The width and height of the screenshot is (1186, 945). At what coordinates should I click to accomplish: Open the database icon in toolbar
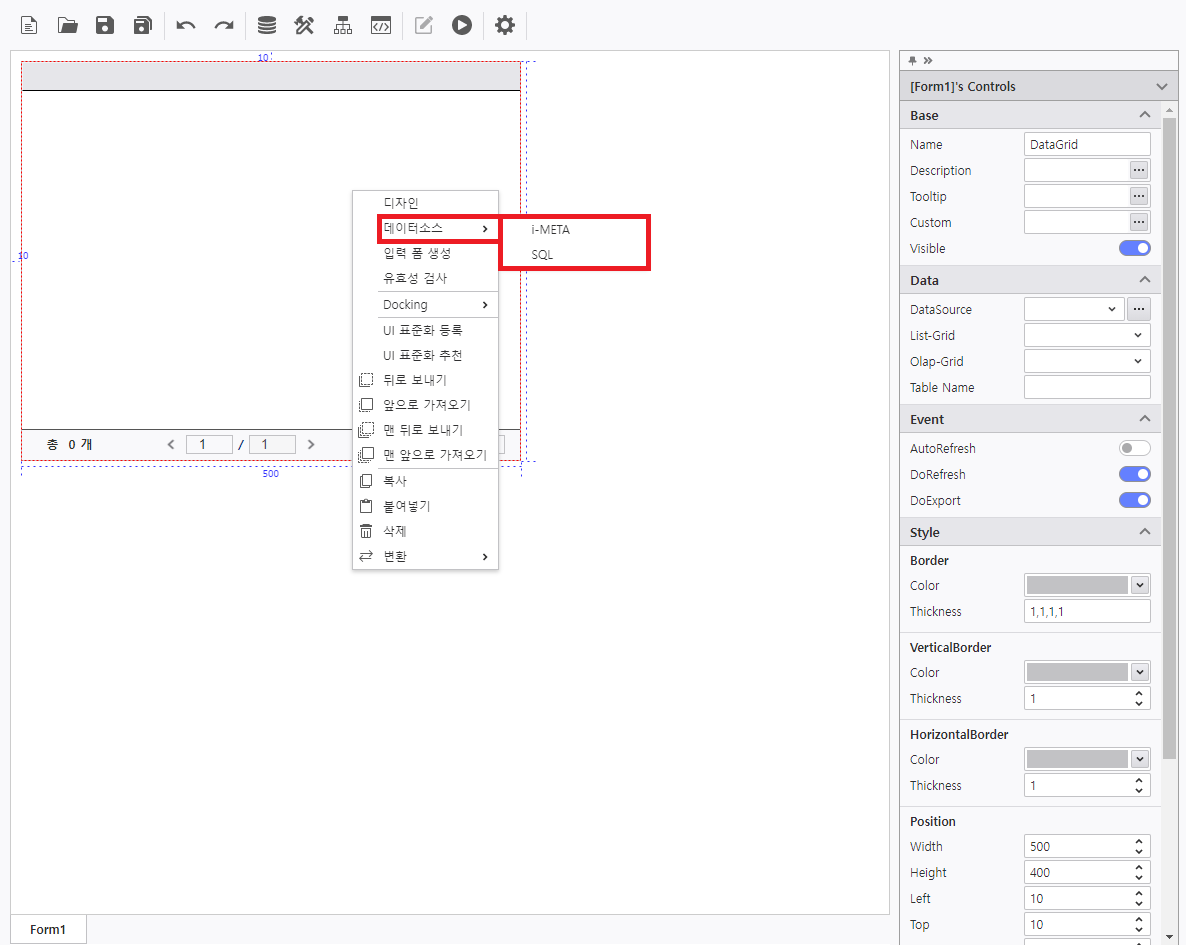[x=267, y=25]
